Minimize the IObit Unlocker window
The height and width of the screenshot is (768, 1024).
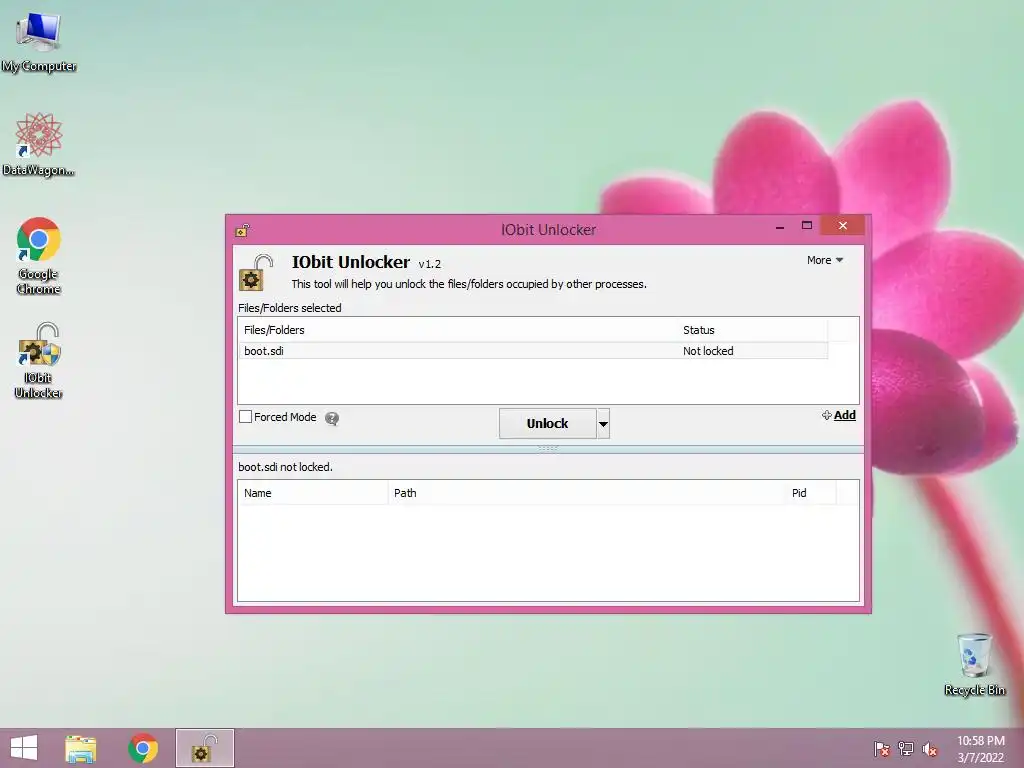click(780, 226)
